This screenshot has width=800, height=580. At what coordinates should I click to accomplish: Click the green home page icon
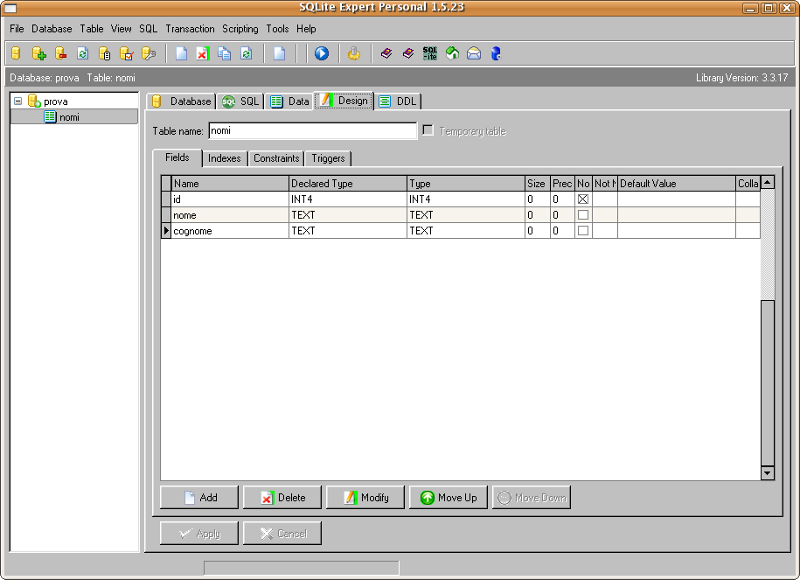click(452, 54)
